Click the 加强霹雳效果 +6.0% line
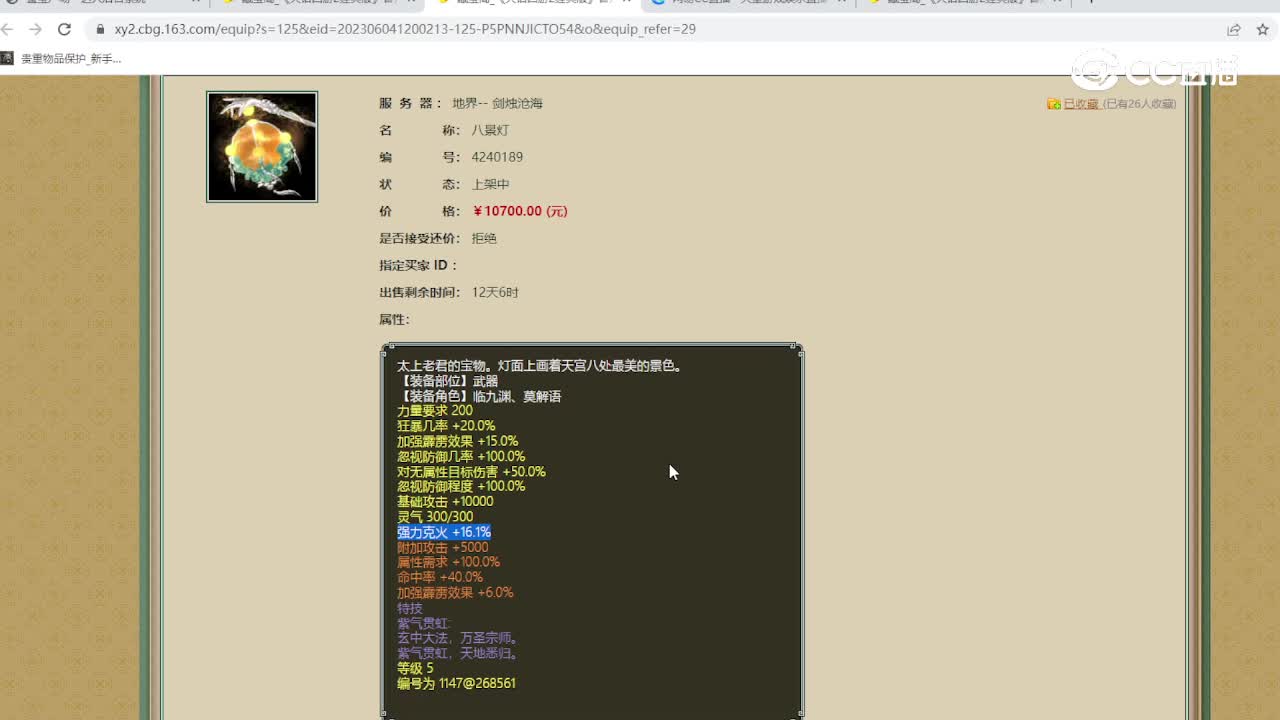1280x720 pixels. pos(455,592)
